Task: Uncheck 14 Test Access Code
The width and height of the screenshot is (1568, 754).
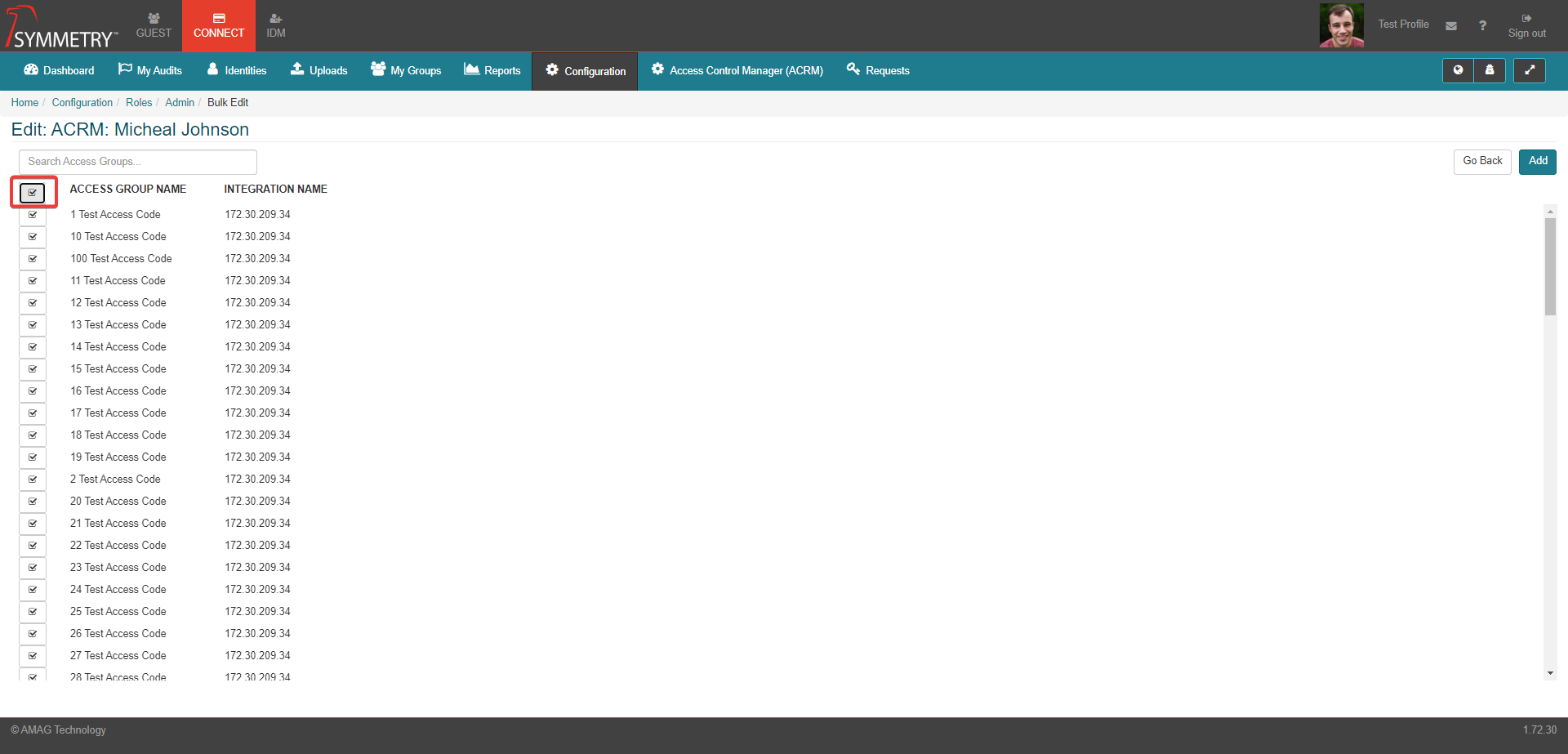Action: coord(33,347)
